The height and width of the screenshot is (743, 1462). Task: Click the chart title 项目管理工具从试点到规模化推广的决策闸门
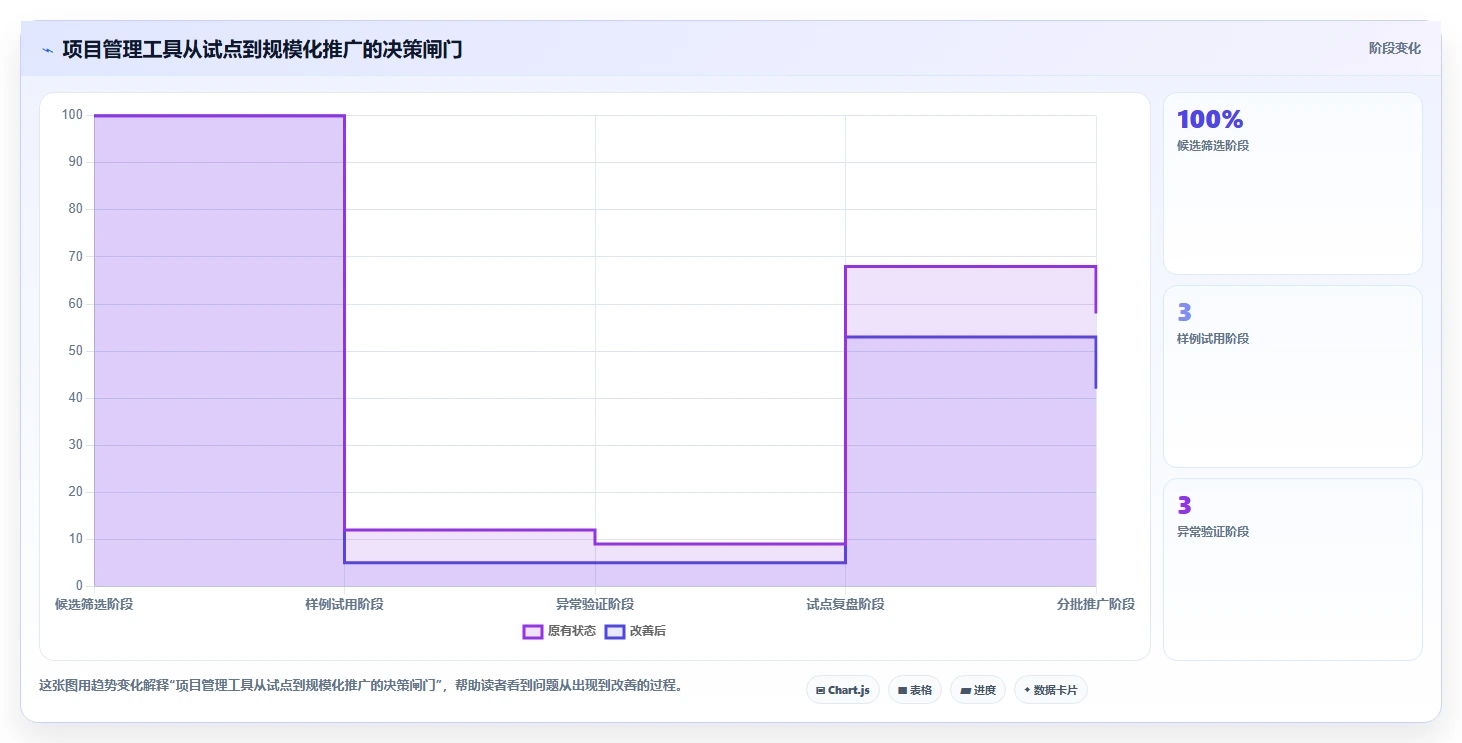[x=262, y=49]
